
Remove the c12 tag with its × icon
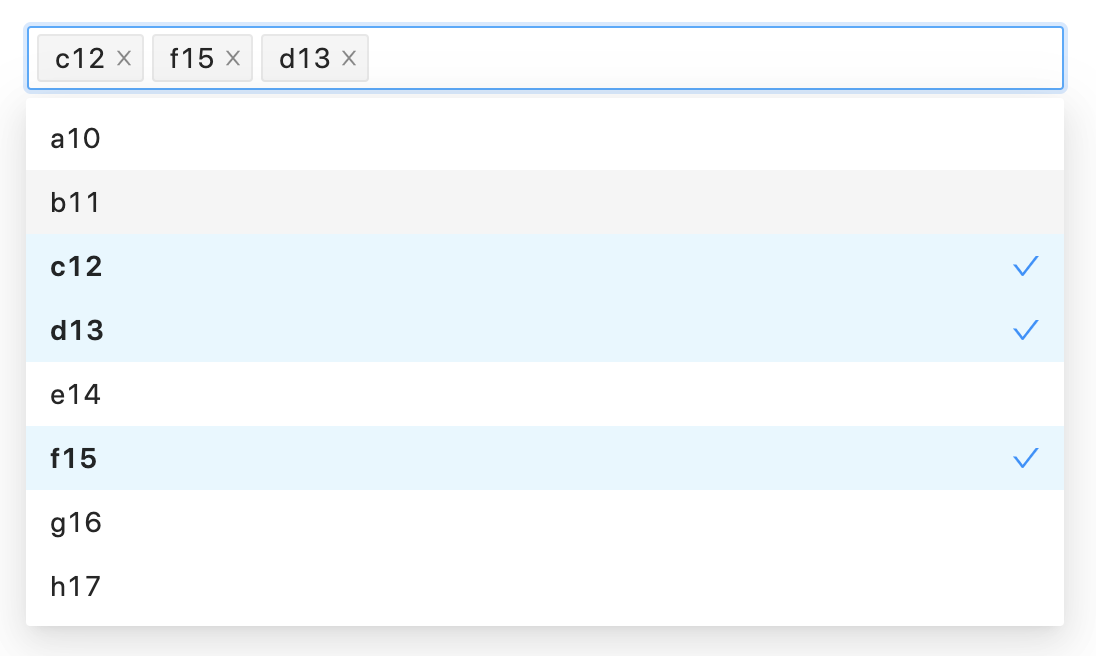124,58
